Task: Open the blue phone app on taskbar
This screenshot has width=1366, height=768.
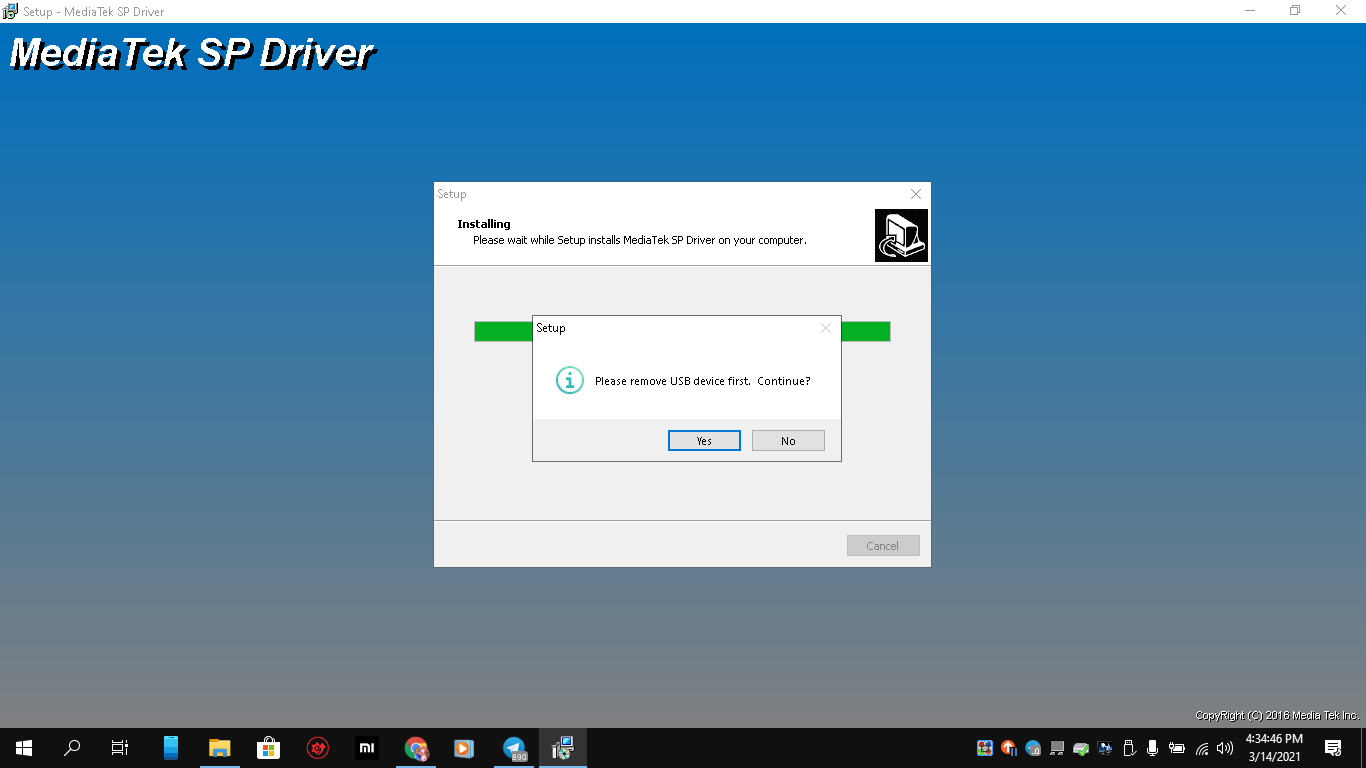Action: 171,748
